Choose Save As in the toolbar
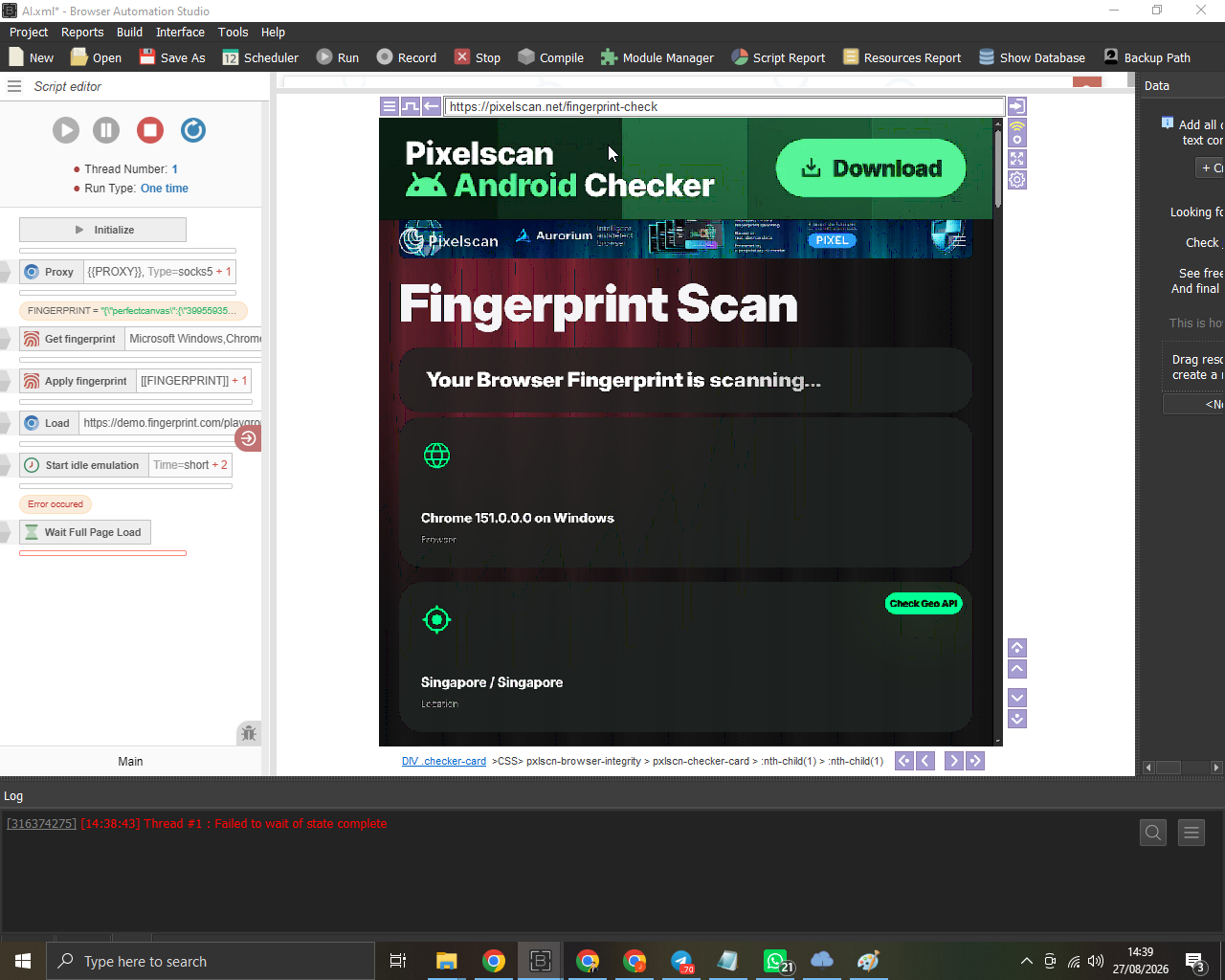This screenshot has width=1225, height=980. 172,57
